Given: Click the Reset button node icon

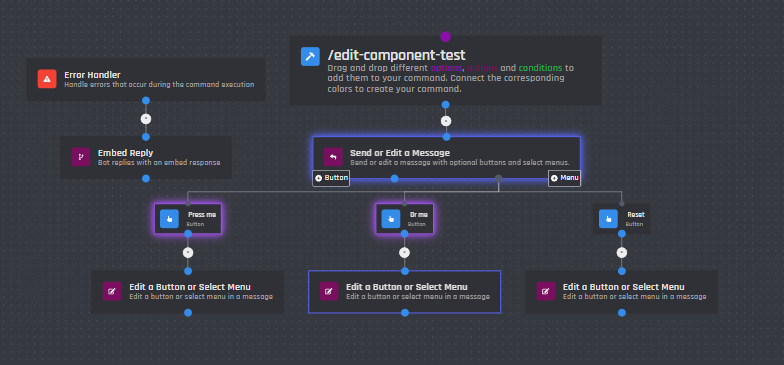Looking at the screenshot, I should point(608,218).
